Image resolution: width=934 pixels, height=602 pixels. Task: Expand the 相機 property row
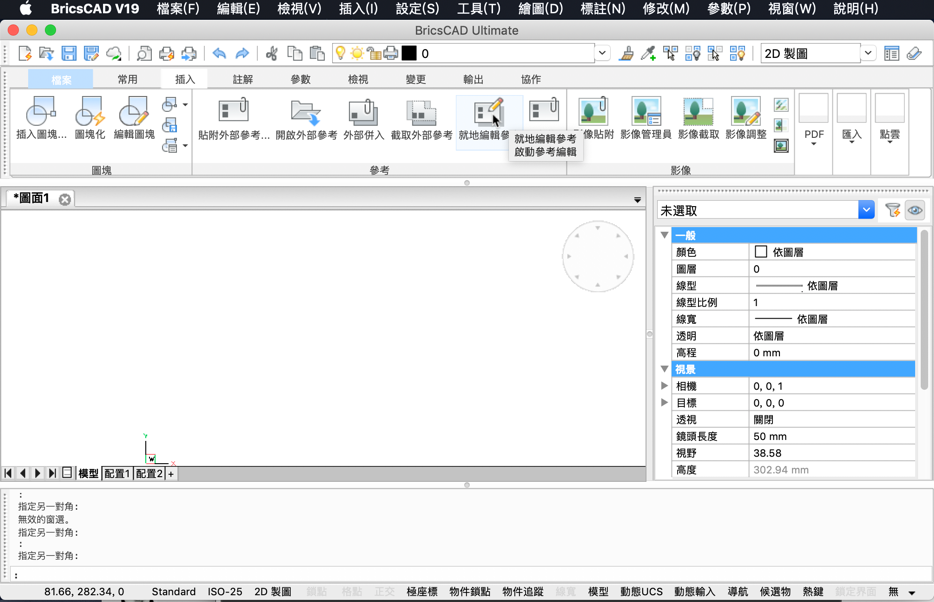point(664,386)
